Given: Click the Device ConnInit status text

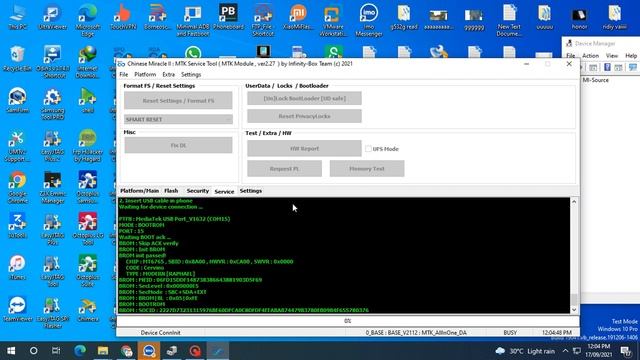Looking at the screenshot, I should click(160, 333).
